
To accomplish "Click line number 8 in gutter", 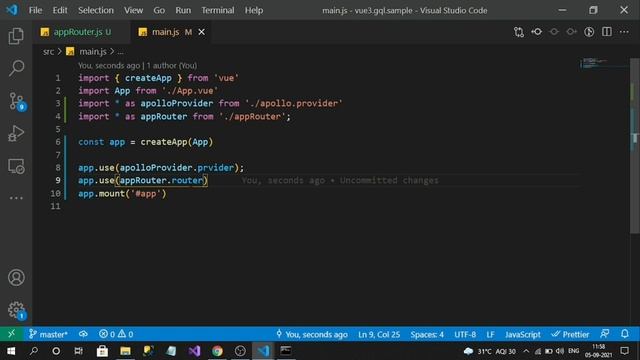I will [58, 168].
